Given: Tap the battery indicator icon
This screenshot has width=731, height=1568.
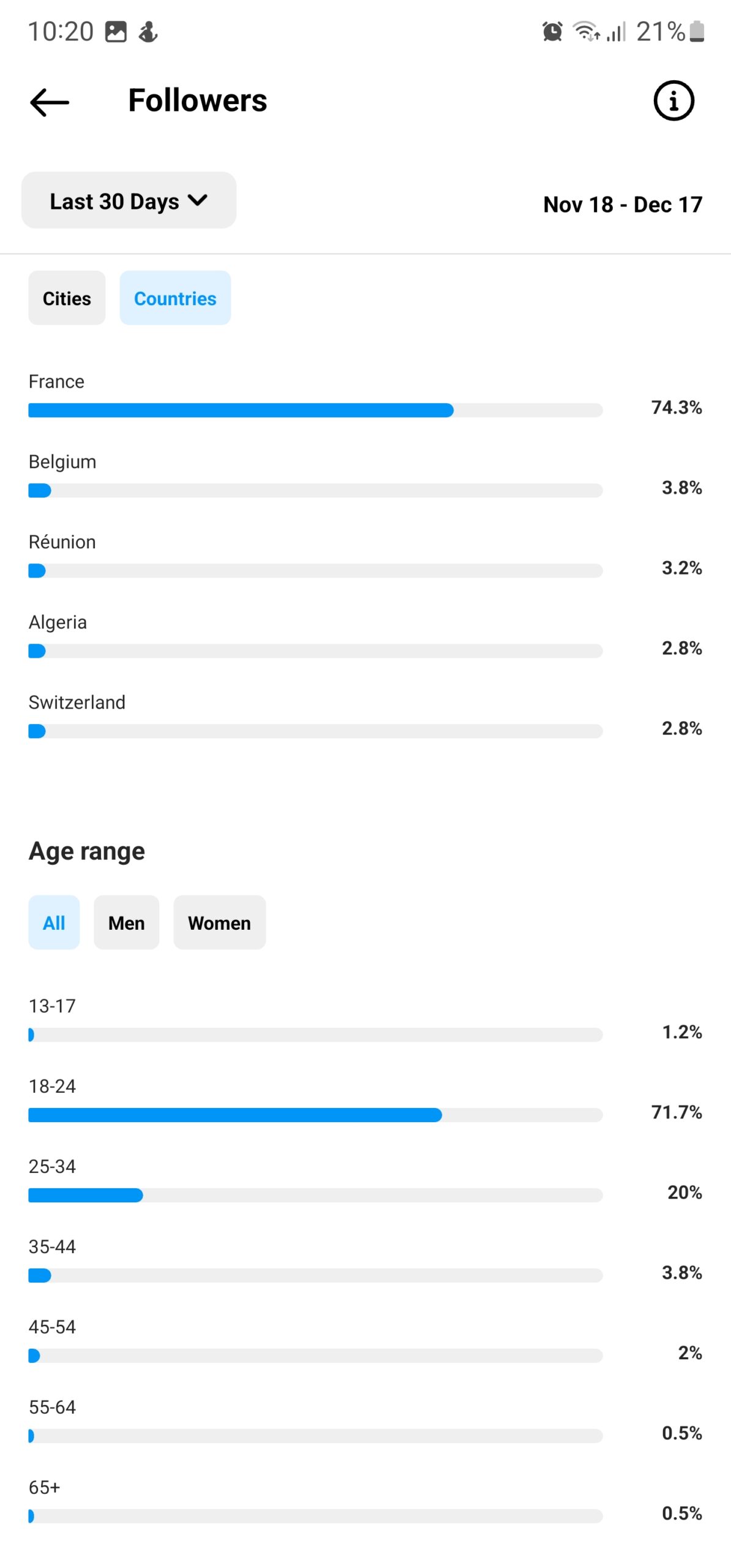Looking at the screenshot, I should coord(697,31).
